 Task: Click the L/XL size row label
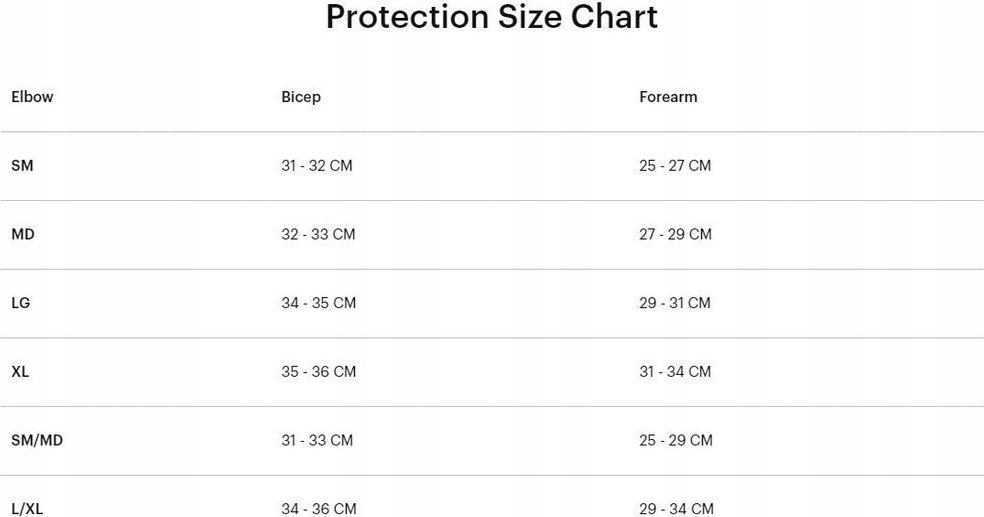pos(27,508)
